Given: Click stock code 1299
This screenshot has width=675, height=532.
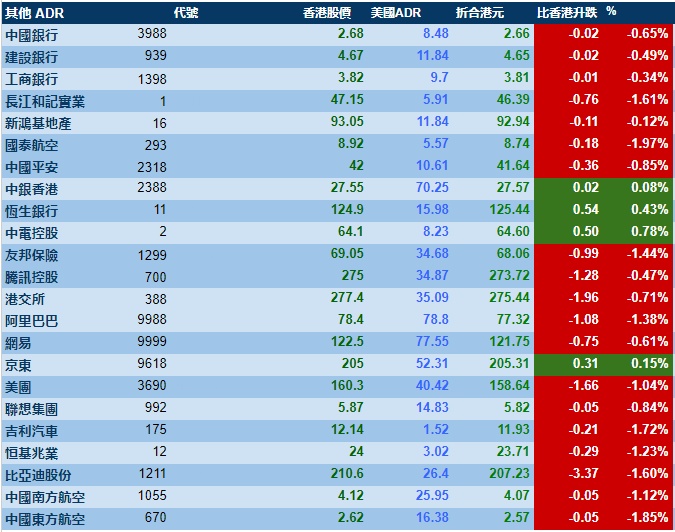Looking at the screenshot, I should point(152,255).
